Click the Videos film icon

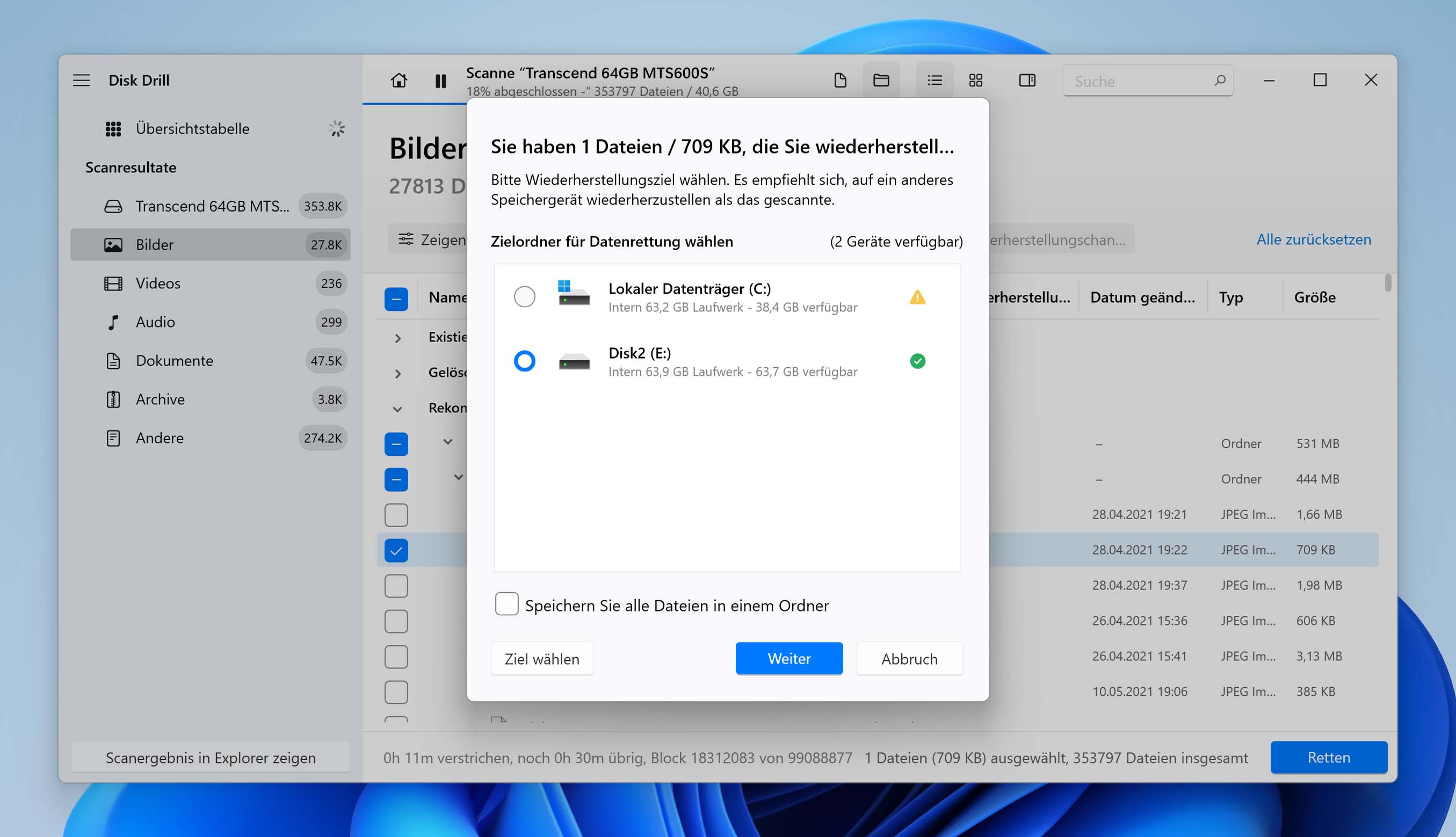tap(113, 283)
